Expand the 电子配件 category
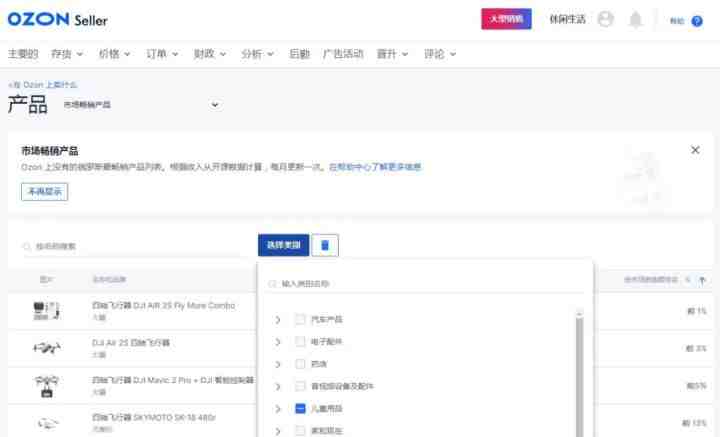This screenshot has width=720, height=437. coord(278,342)
